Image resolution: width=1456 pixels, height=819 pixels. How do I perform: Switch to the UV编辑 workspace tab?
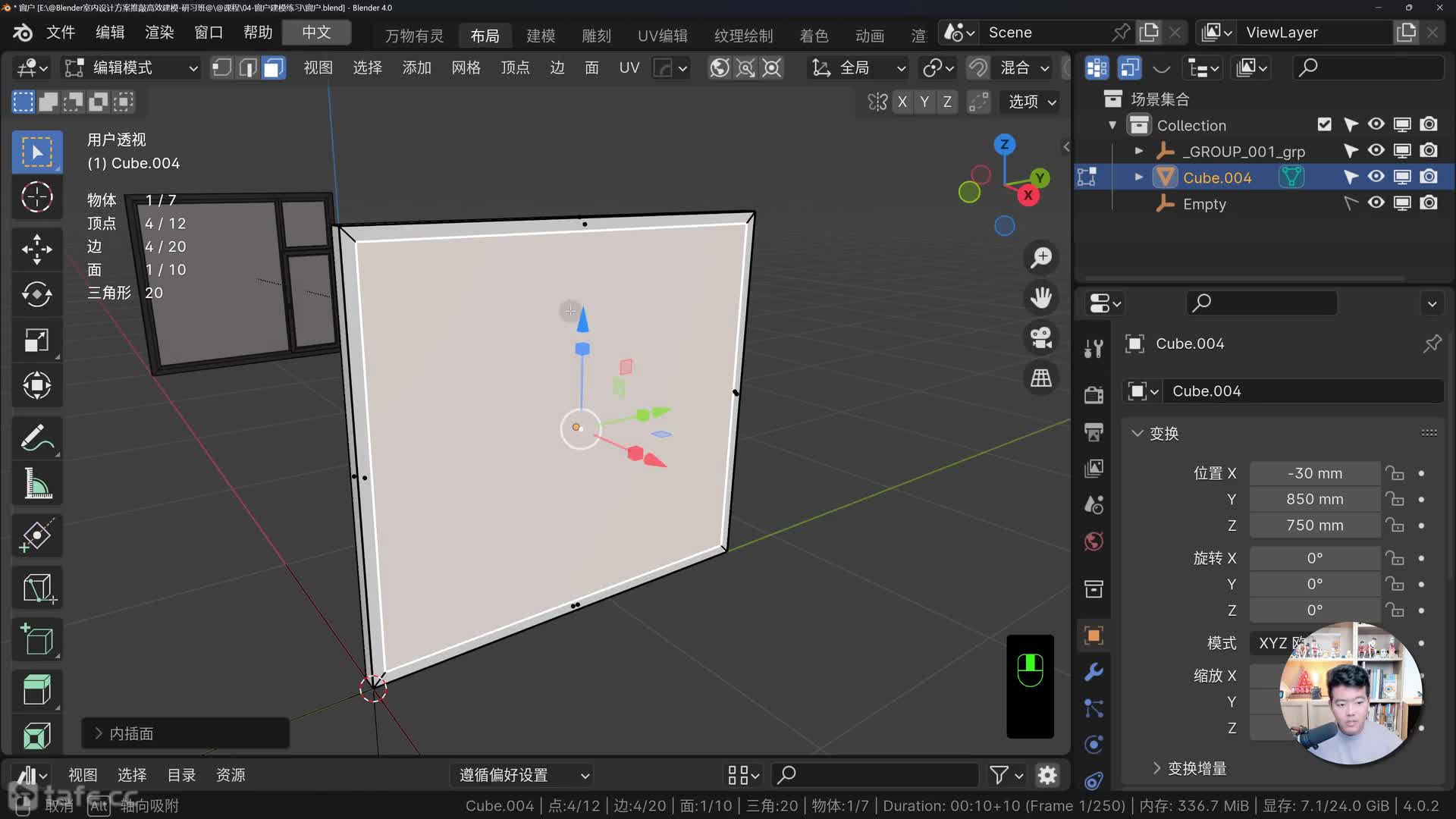tap(662, 36)
